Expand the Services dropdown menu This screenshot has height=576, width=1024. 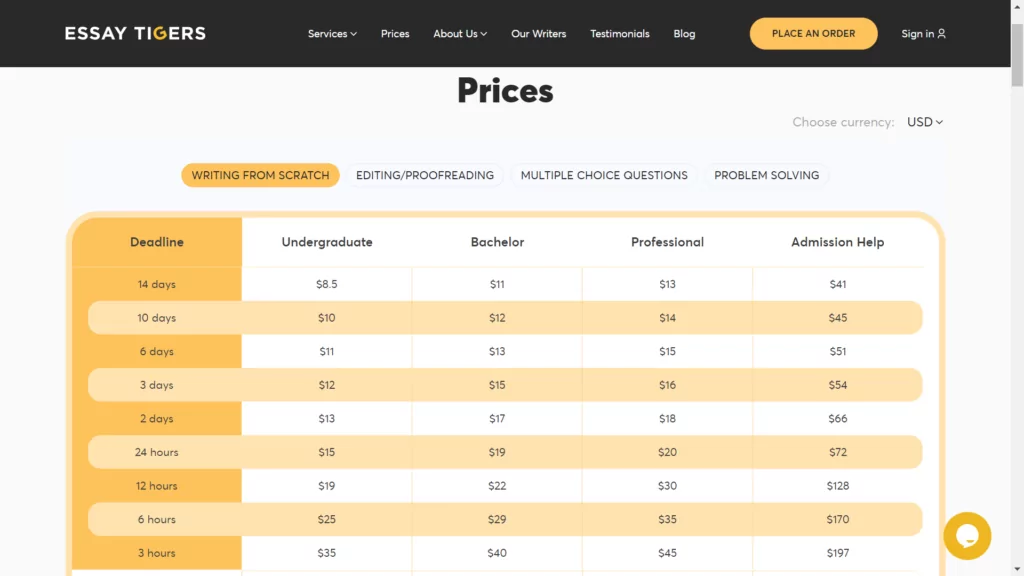[x=332, y=33]
